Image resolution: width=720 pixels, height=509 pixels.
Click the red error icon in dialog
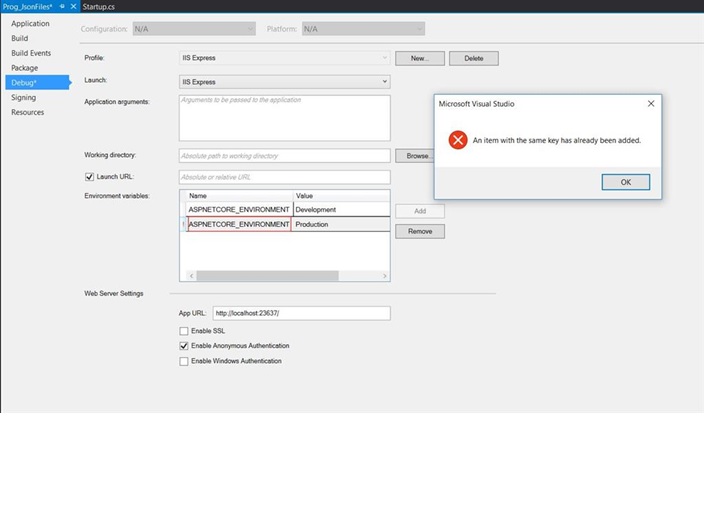[458, 140]
